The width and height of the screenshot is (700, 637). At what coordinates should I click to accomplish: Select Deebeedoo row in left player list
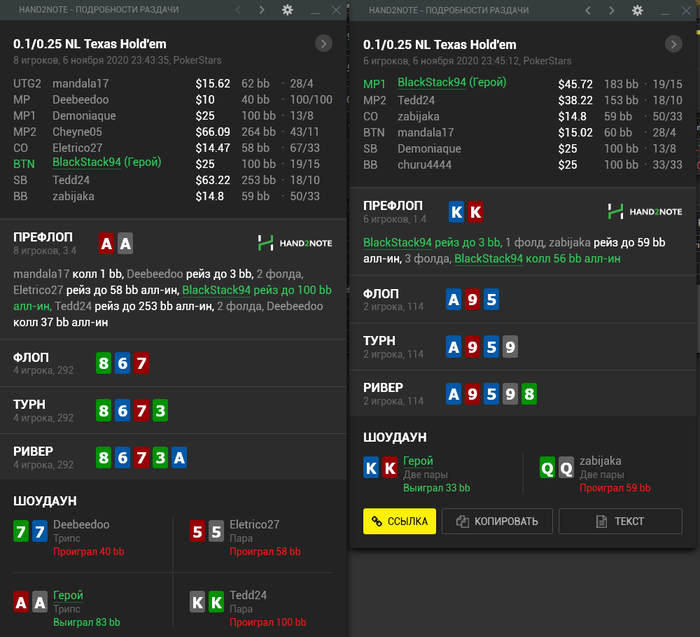click(x=173, y=100)
